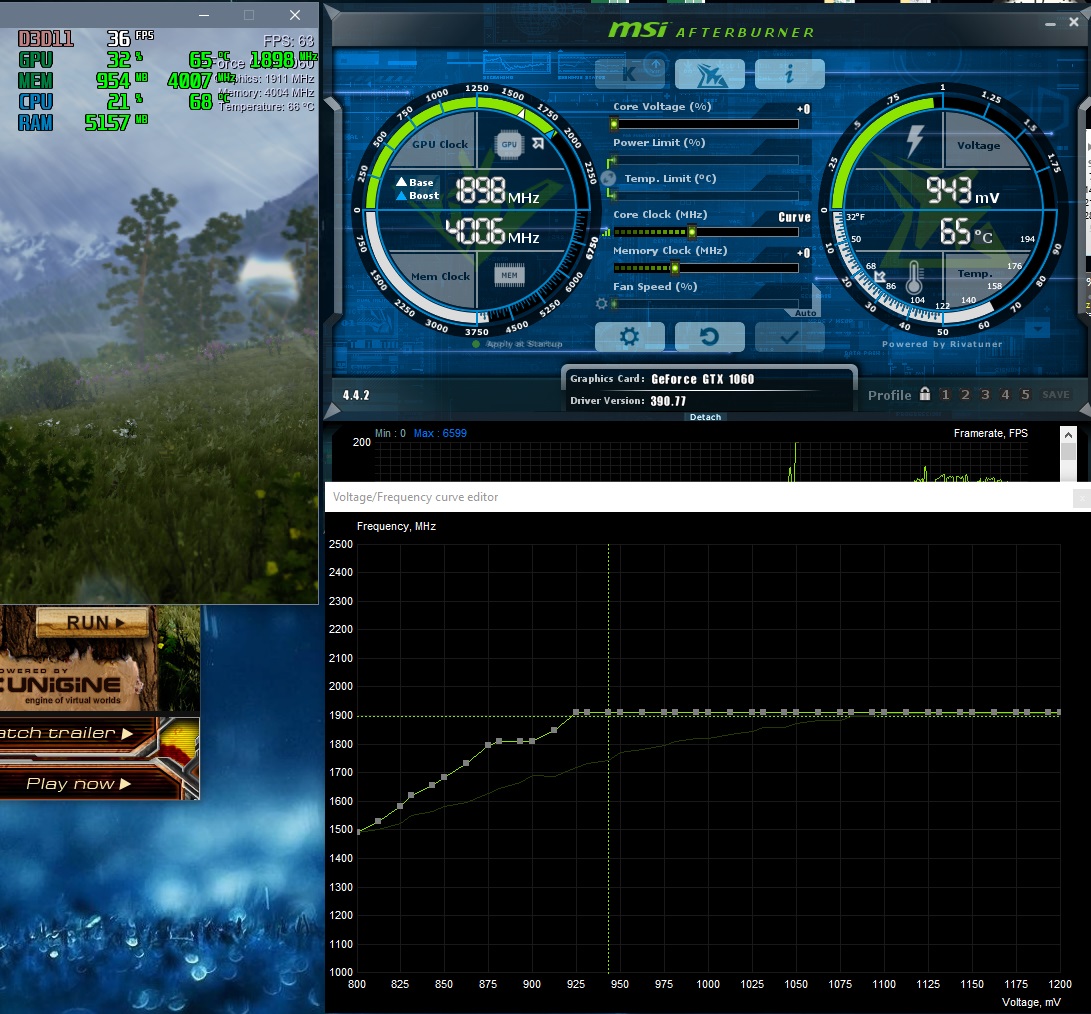The height and width of the screenshot is (1014, 1091).
Task: Open the OC Scanner airplane icon button
Action: (710, 74)
